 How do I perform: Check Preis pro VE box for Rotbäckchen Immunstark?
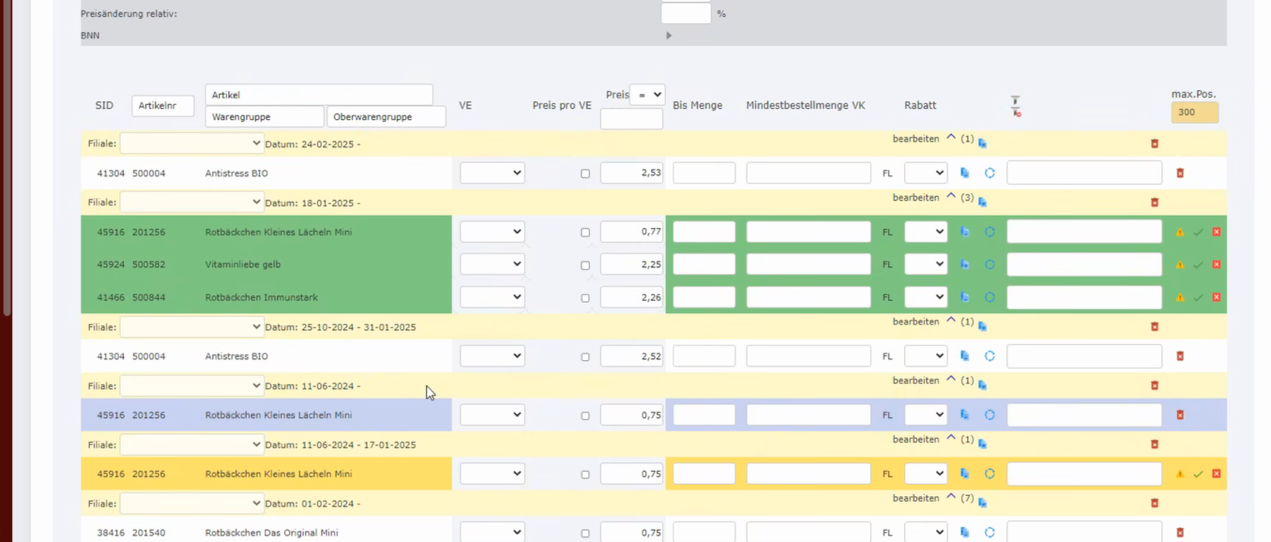click(x=585, y=298)
